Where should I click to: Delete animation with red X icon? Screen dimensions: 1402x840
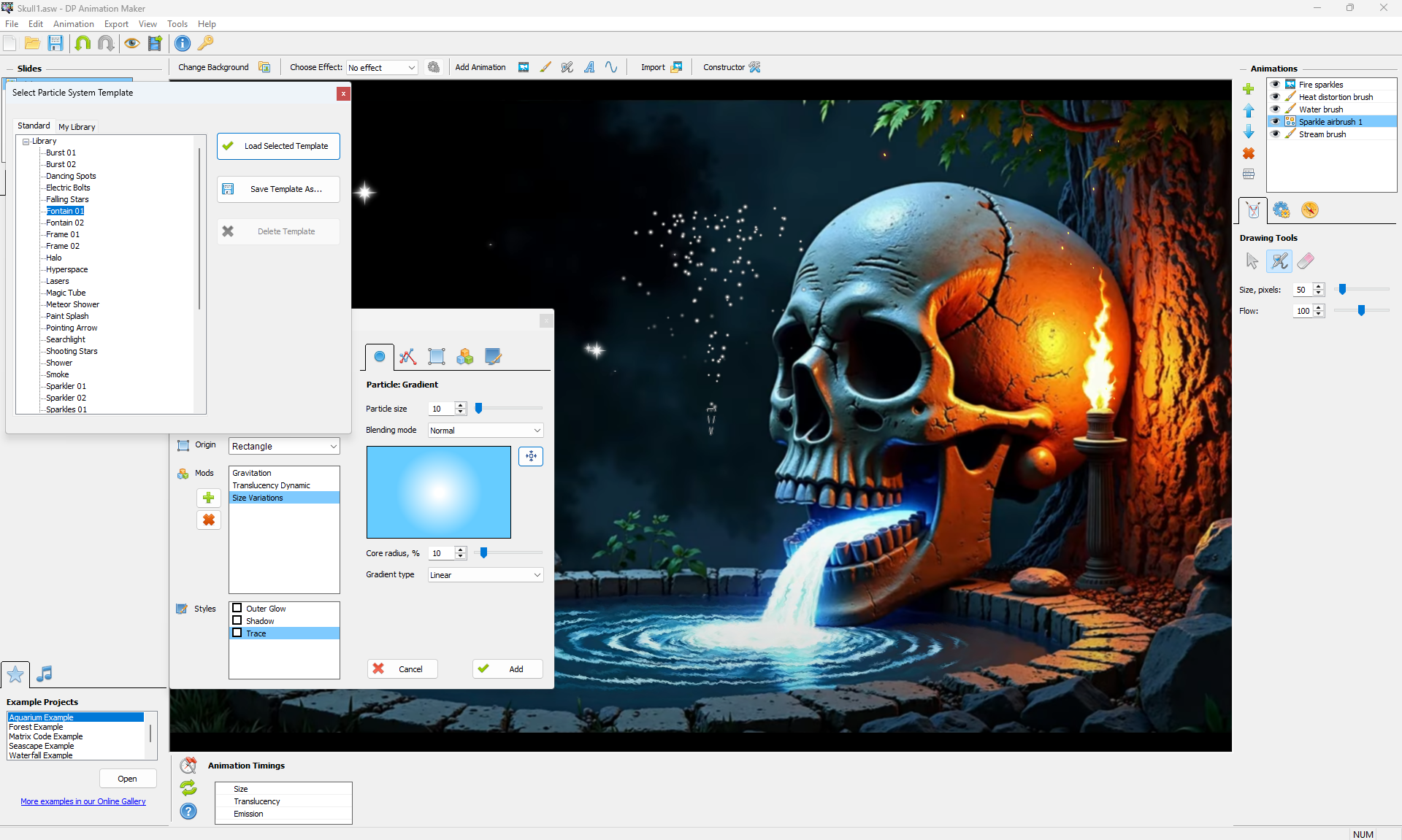coord(1249,153)
